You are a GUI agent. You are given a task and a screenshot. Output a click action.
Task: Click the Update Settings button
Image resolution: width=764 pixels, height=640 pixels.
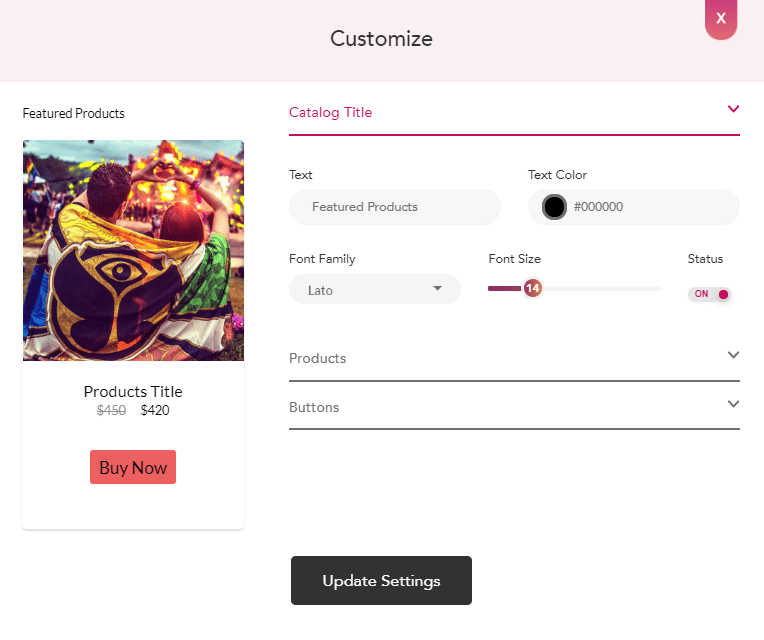[x=381, y=581]
